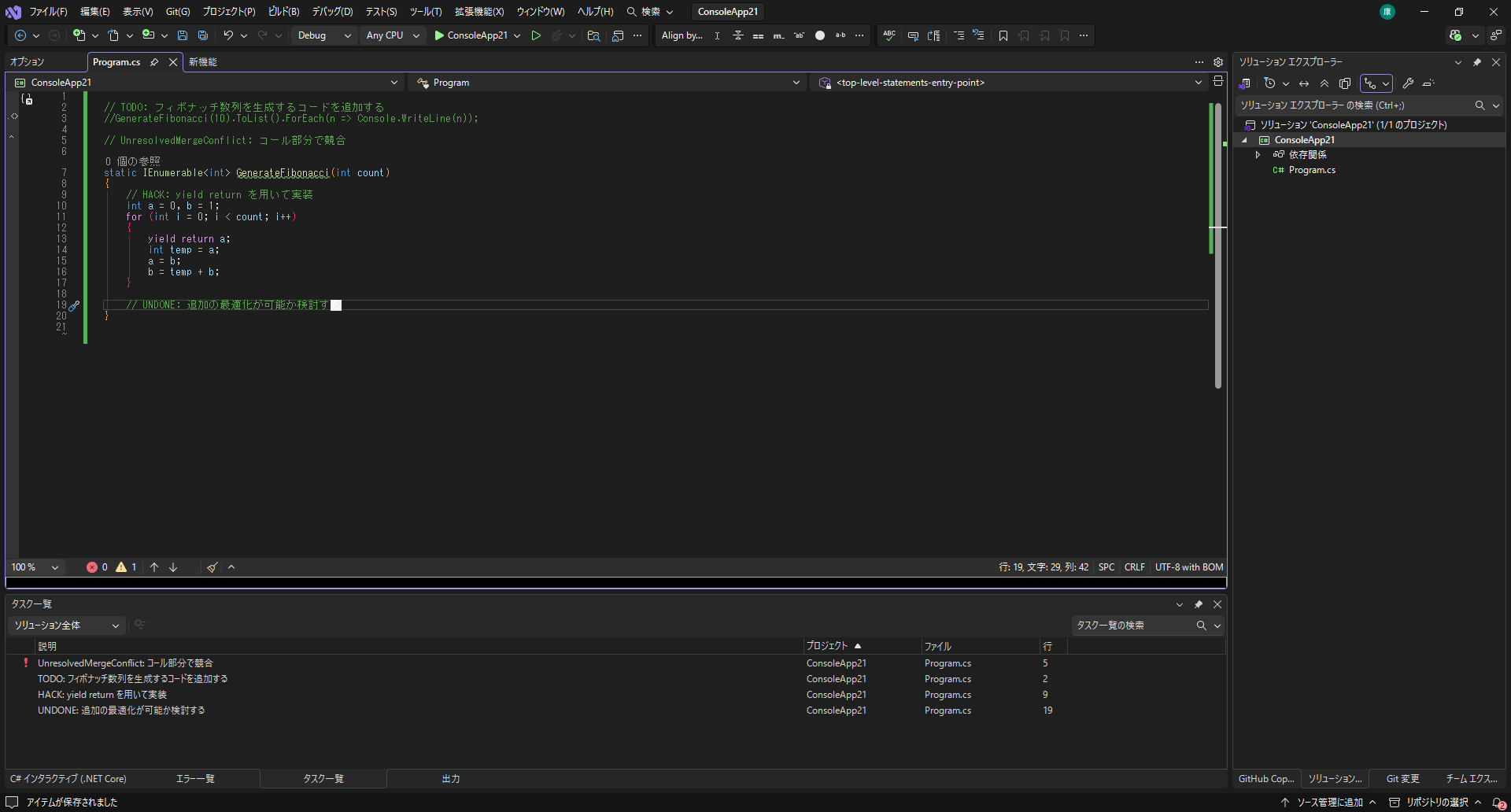Click the spell checker ABC icon
1511x812 pixels.
coord(889,35)
